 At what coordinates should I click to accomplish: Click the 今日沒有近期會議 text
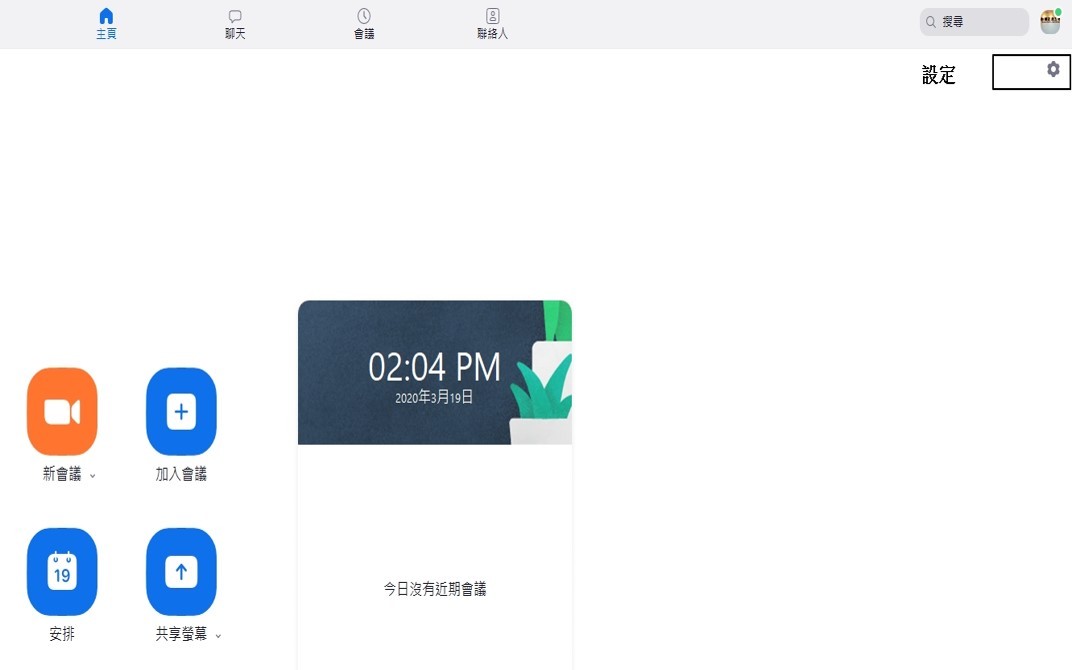tap(435, 589)
